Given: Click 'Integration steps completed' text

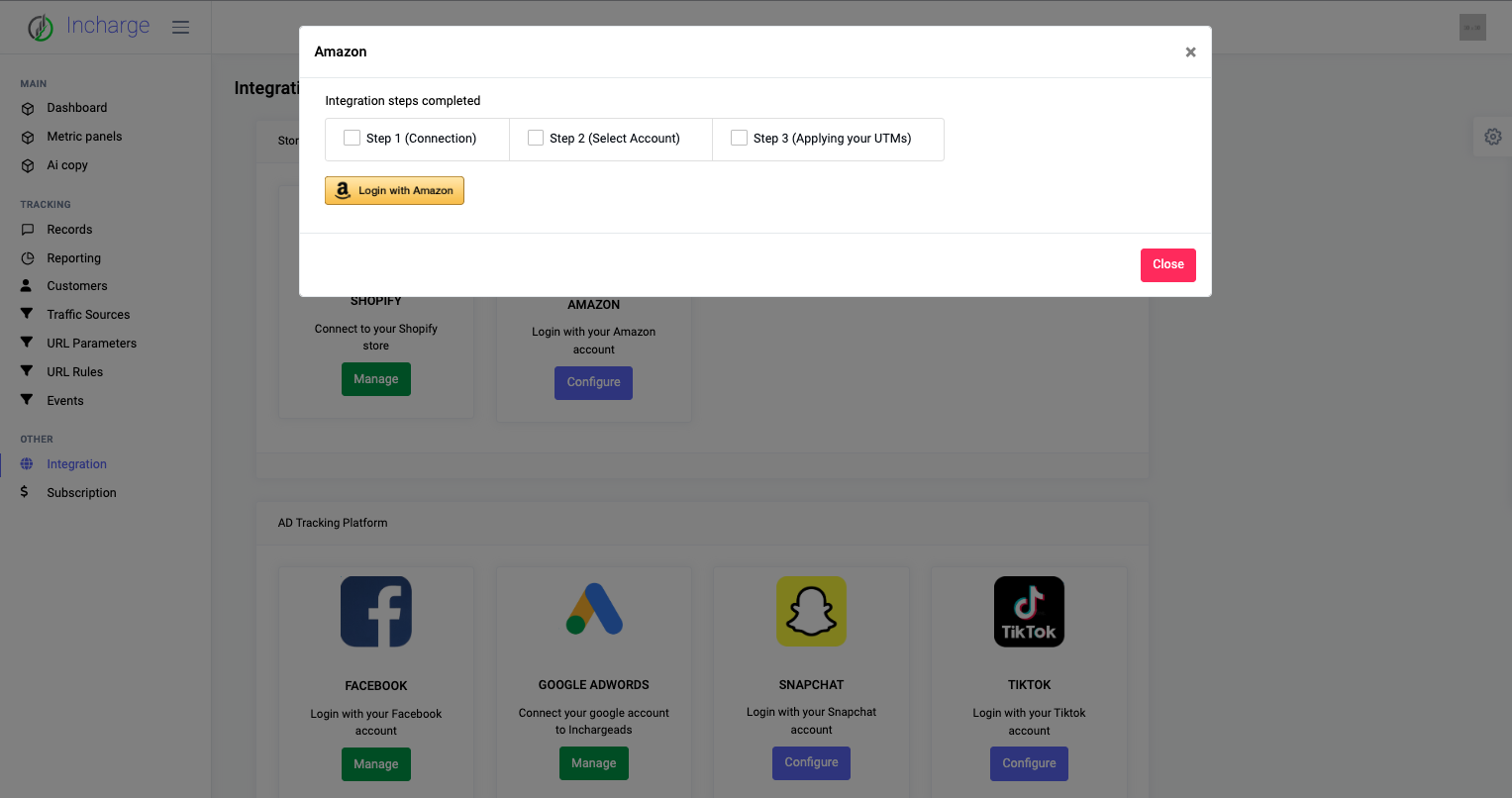Looking at the screenshot, I should pyautogui.click(x=403, y=101).
